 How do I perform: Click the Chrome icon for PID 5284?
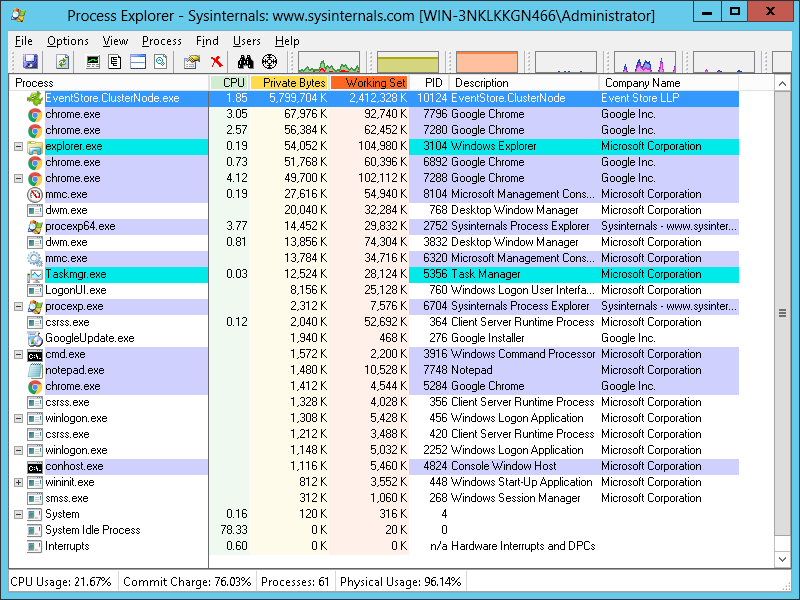[x=35, y=387]
